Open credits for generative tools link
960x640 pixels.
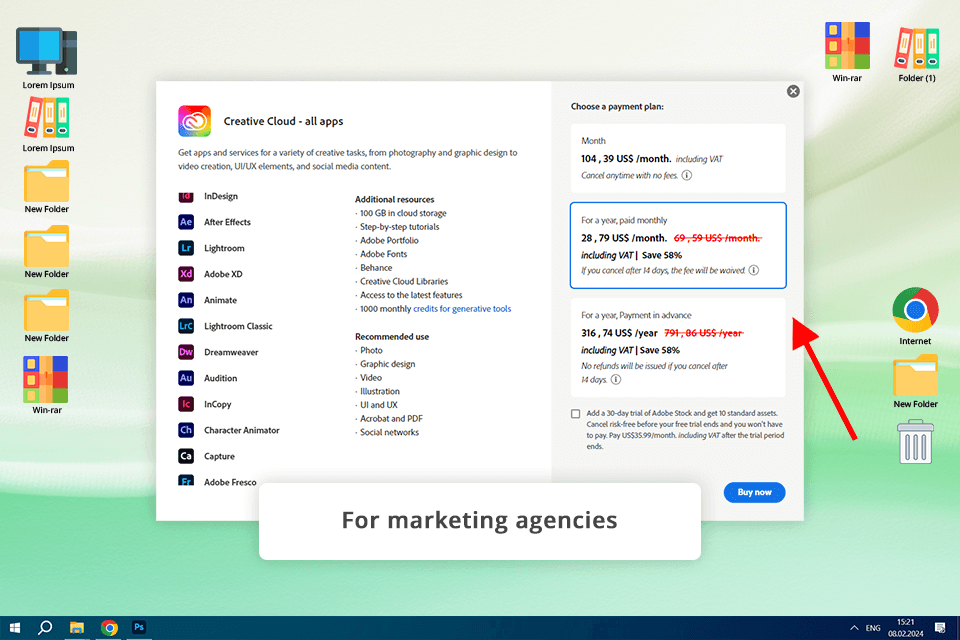coord(462,309)
